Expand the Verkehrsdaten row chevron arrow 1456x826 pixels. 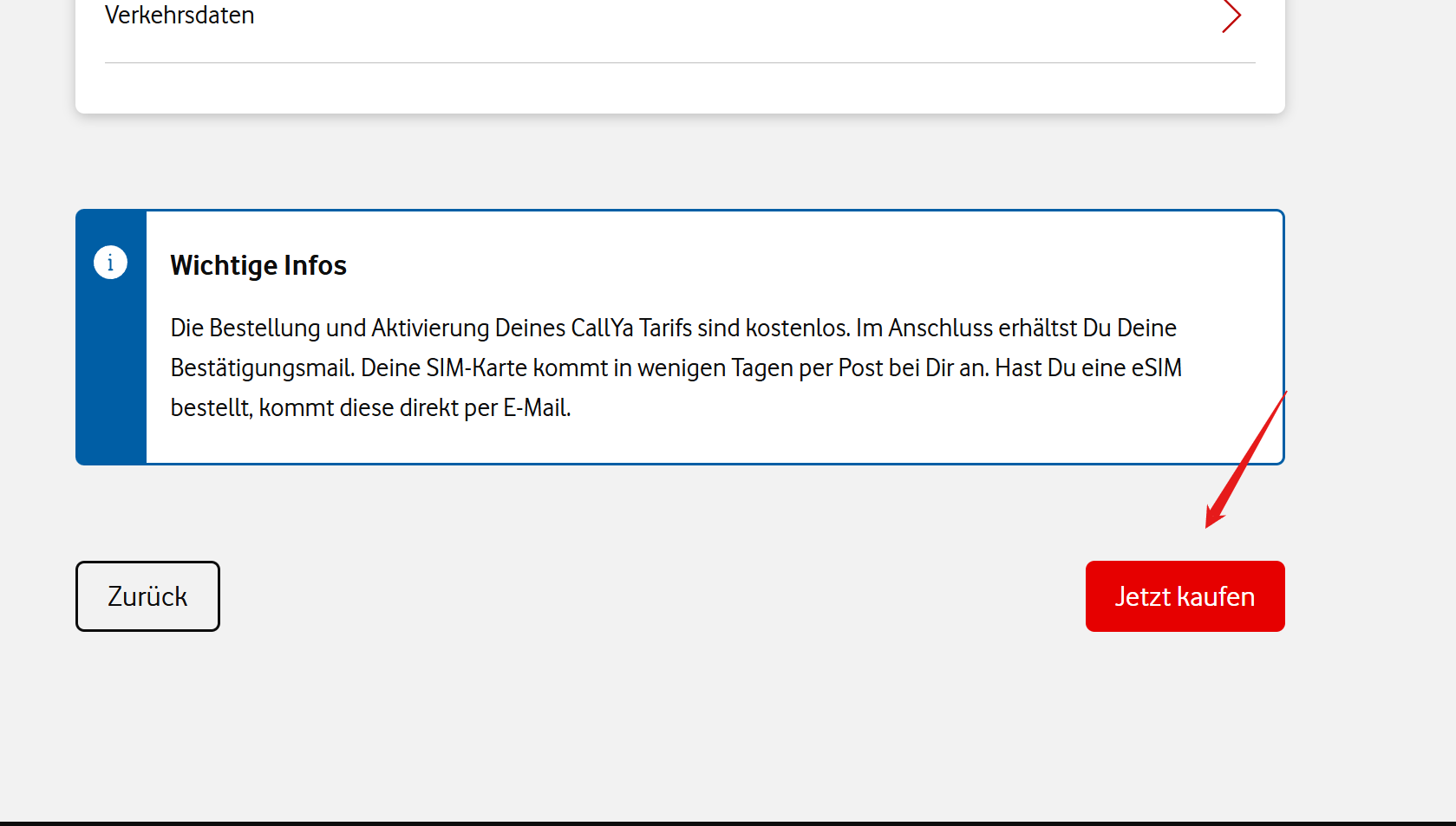pos(1231,16)
